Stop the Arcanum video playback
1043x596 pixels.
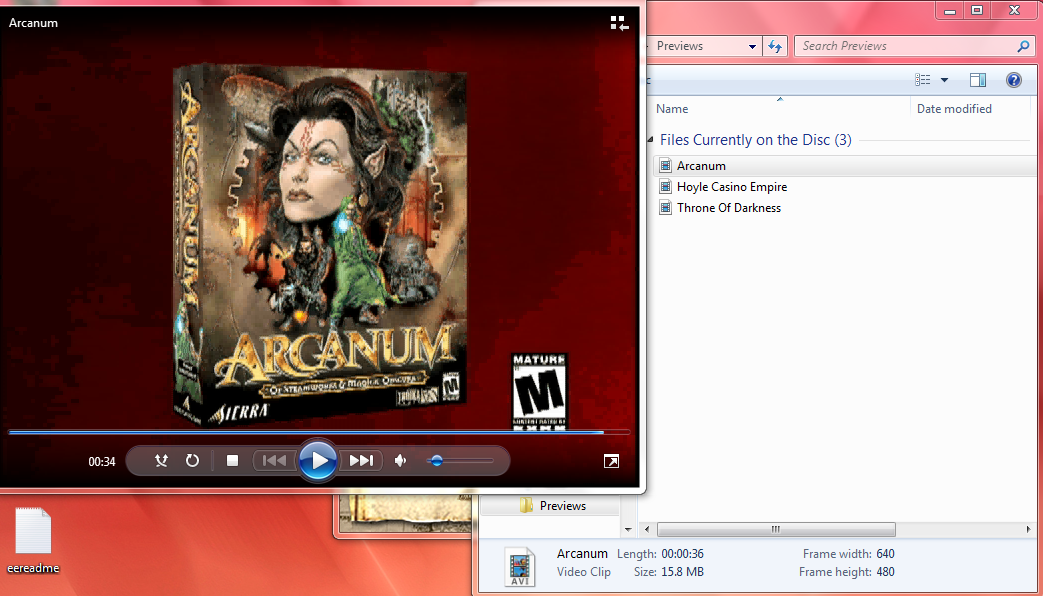[232, 460]
